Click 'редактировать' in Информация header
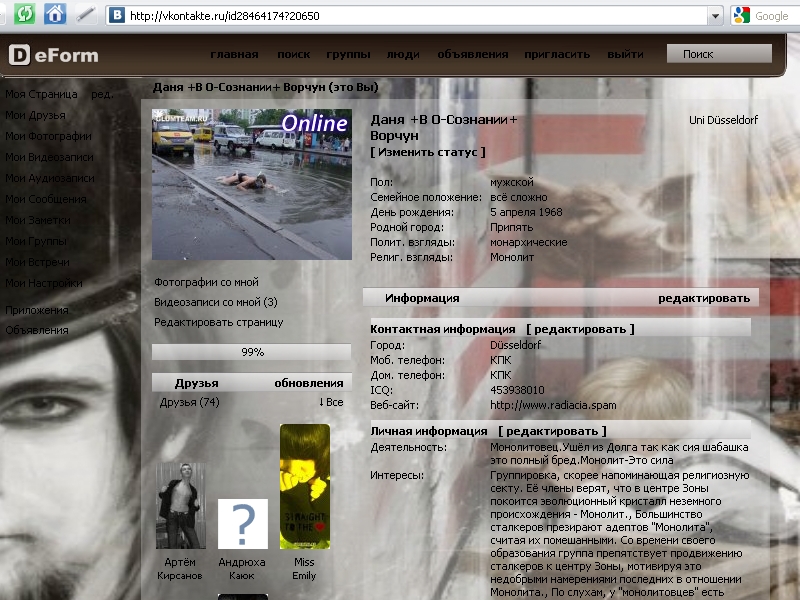Viewport: 800px width, 600px height. (x=703, y=298)
